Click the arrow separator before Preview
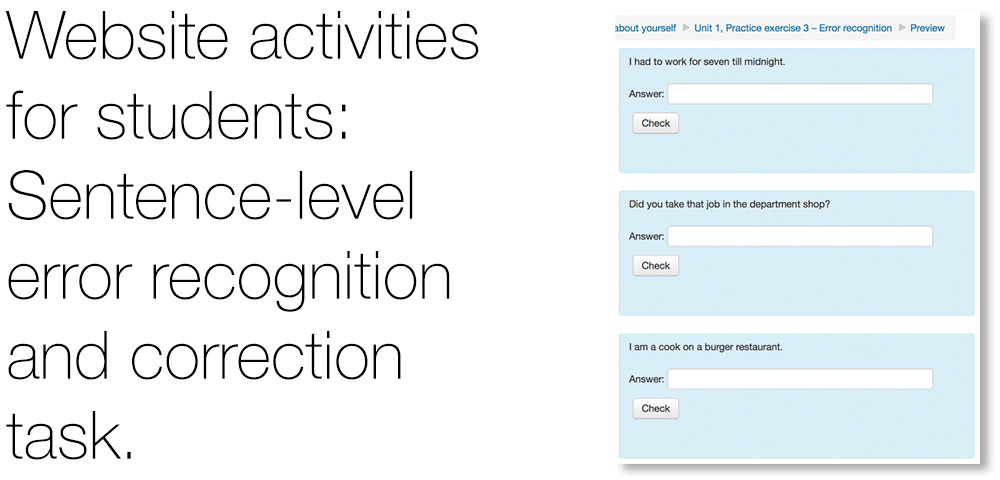 [901, 28]
